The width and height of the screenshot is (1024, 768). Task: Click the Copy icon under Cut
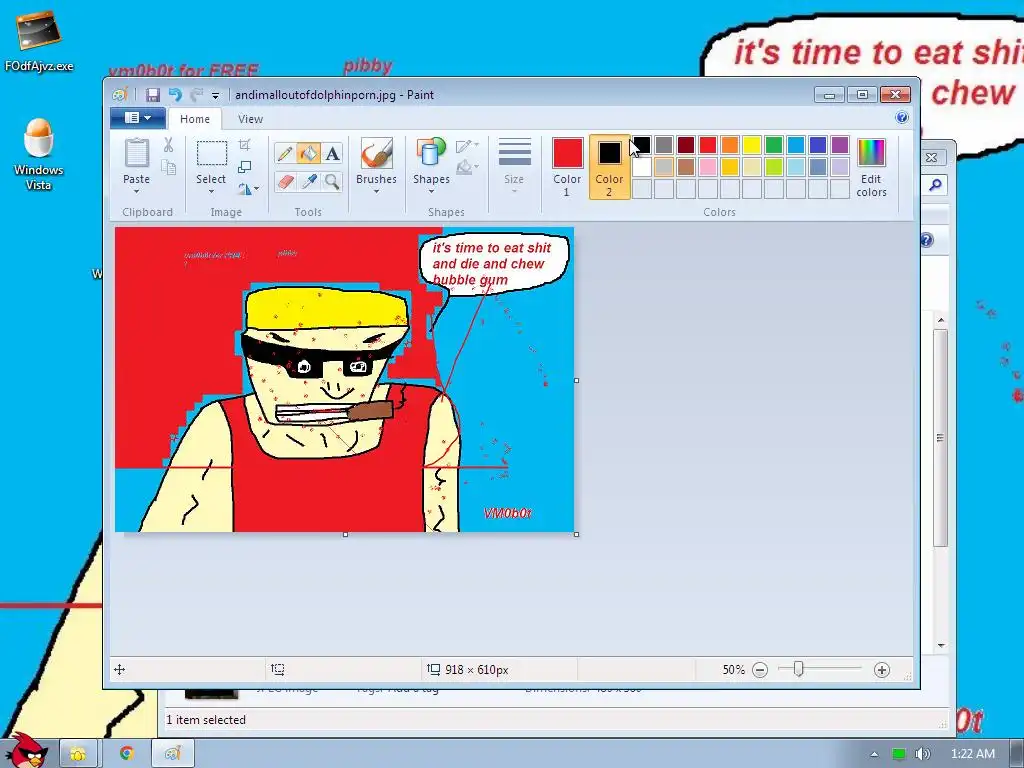tap(168, 168)
